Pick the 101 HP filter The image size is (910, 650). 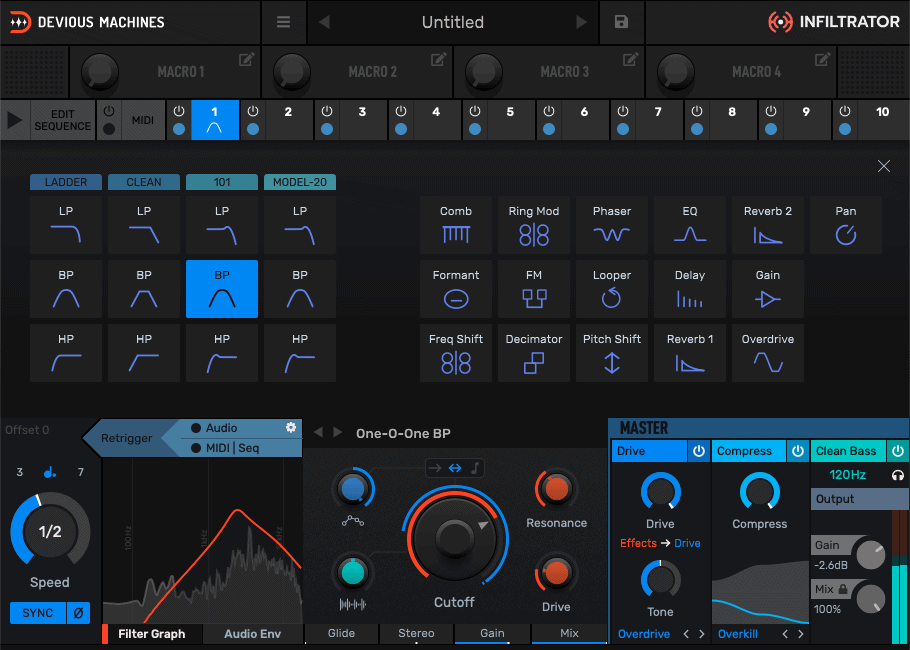222,353
